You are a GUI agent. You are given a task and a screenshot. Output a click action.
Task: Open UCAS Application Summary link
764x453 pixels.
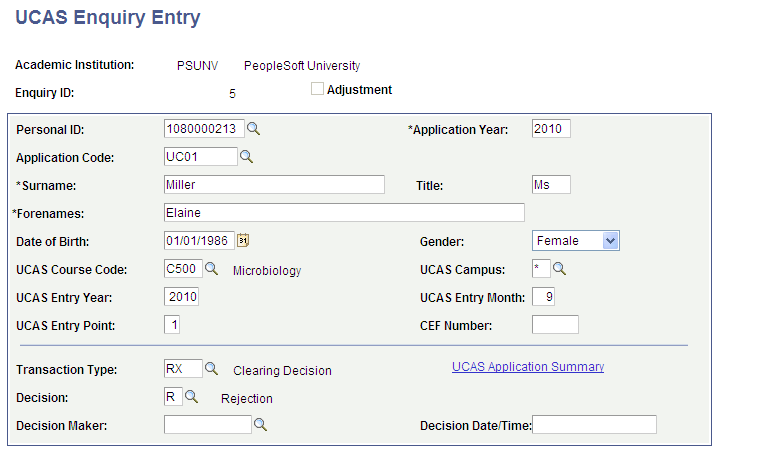pos(528,367)
